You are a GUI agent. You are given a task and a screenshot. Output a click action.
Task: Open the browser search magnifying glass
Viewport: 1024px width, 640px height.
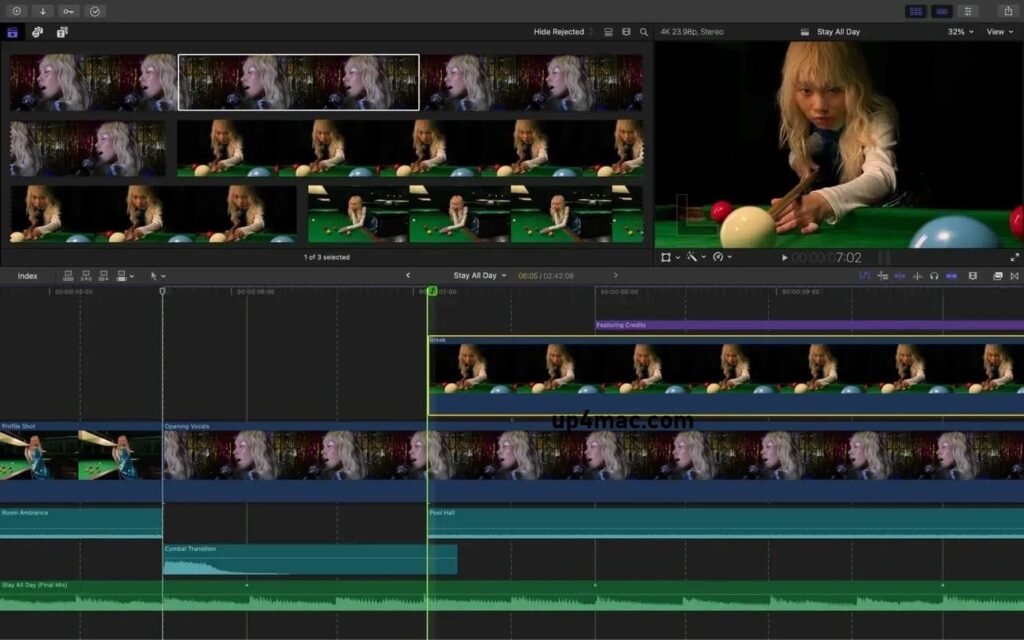644,31
